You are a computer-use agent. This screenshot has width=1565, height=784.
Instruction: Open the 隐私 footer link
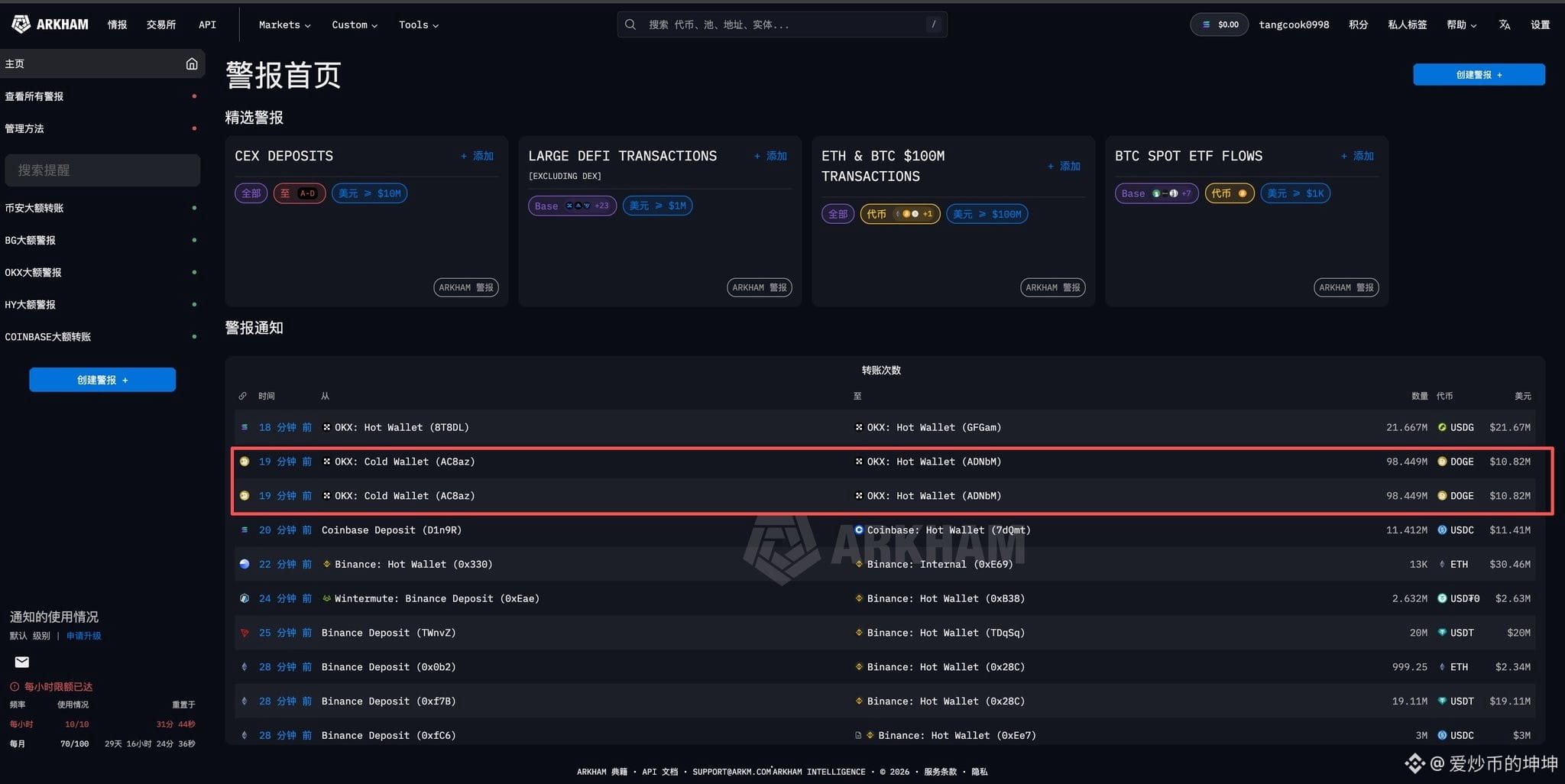[980, 772]
